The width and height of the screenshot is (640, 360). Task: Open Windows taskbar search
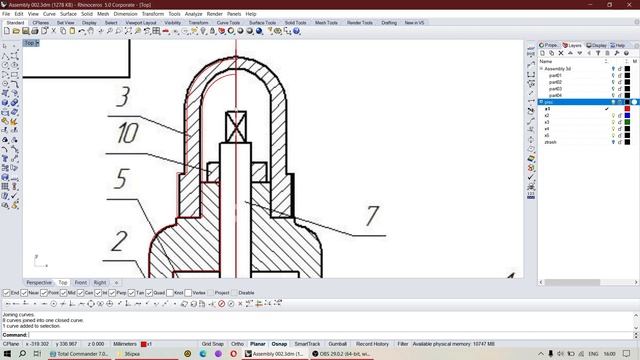click(x=22, y=353)
